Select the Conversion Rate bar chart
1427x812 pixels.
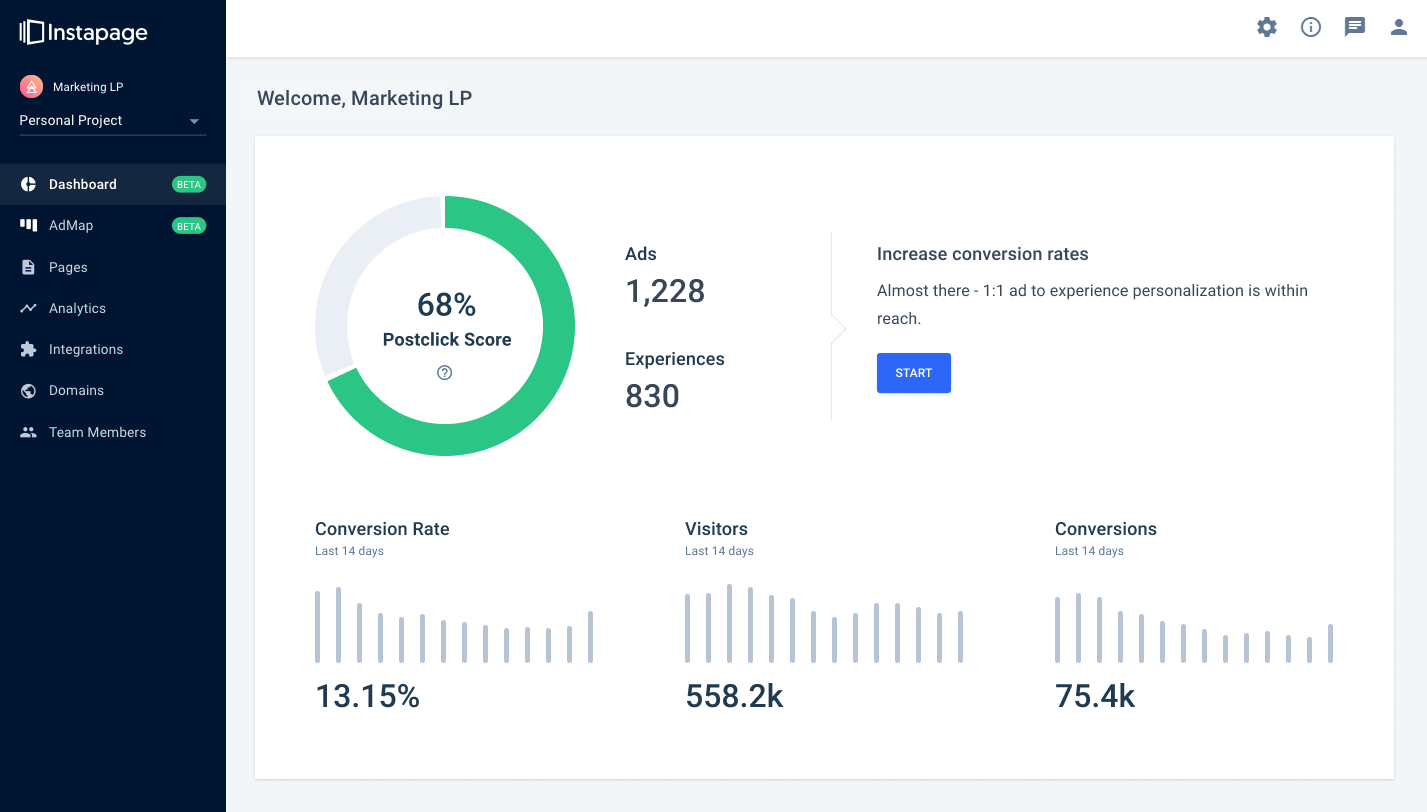click(453, 623)
